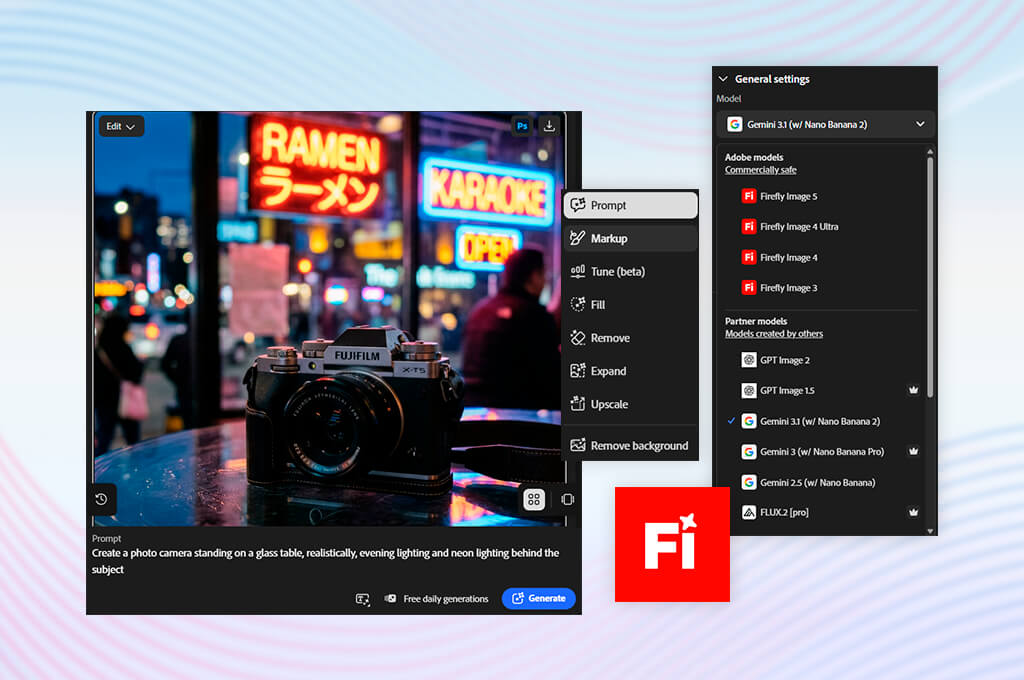Open the Model dropdown showing Gemini 3.1
The width and height of the screenshot is (1024, 680).
[825, 124]
